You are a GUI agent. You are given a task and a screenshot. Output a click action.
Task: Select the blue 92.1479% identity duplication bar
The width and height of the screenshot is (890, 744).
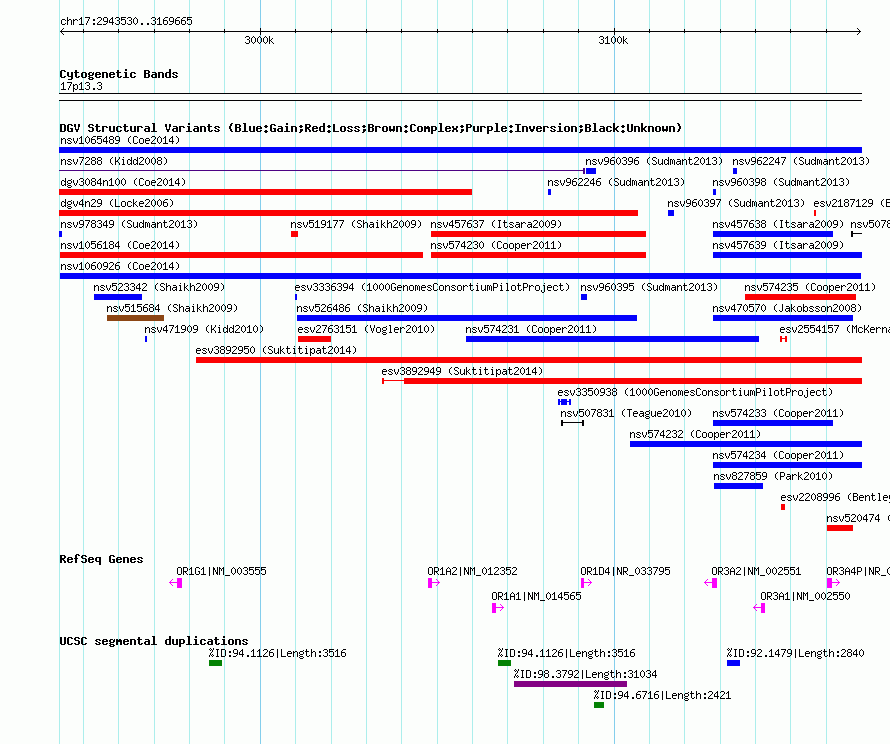733,663
